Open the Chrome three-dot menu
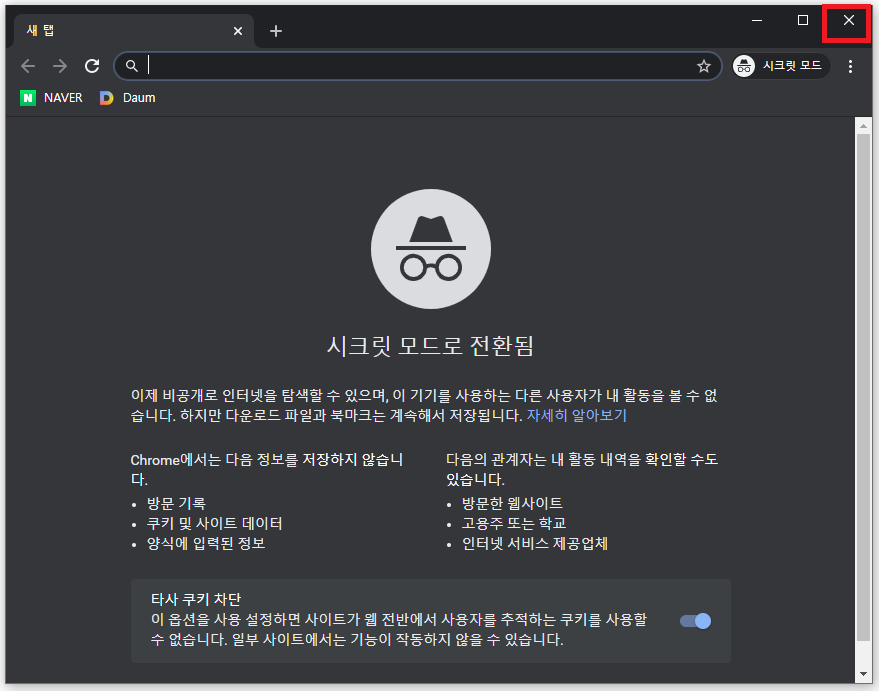 (x=850, y=66)
